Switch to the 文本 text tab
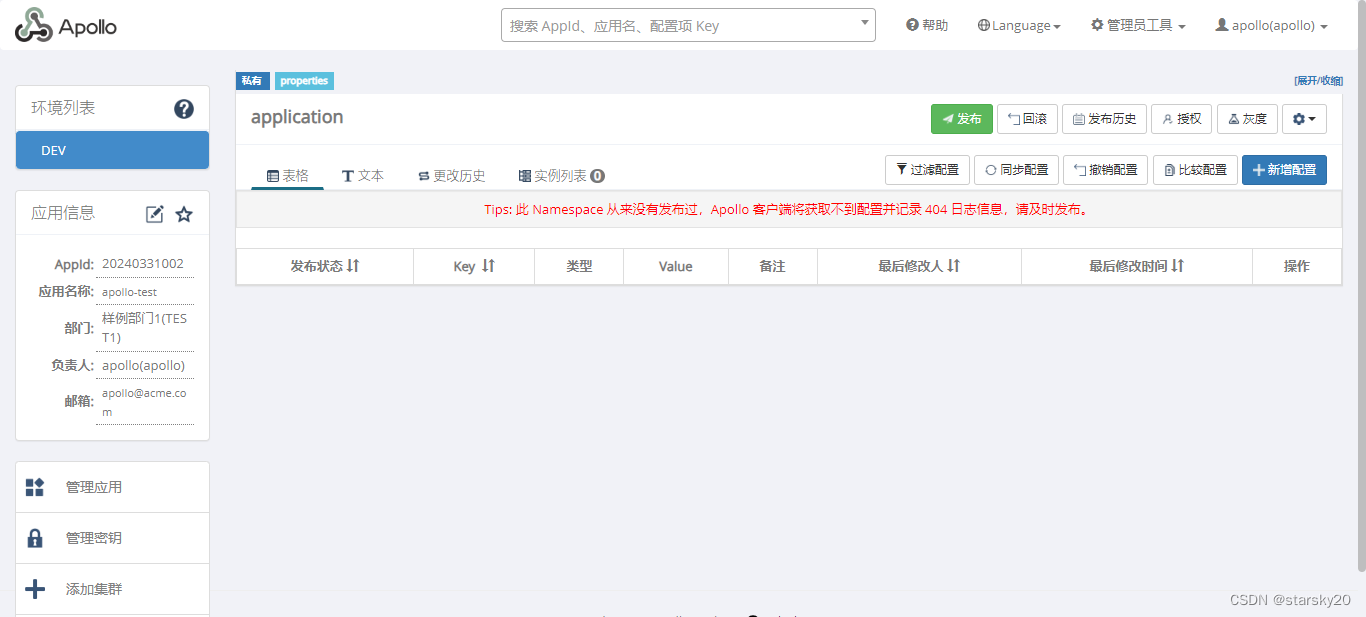 click(x=363, y=174)
